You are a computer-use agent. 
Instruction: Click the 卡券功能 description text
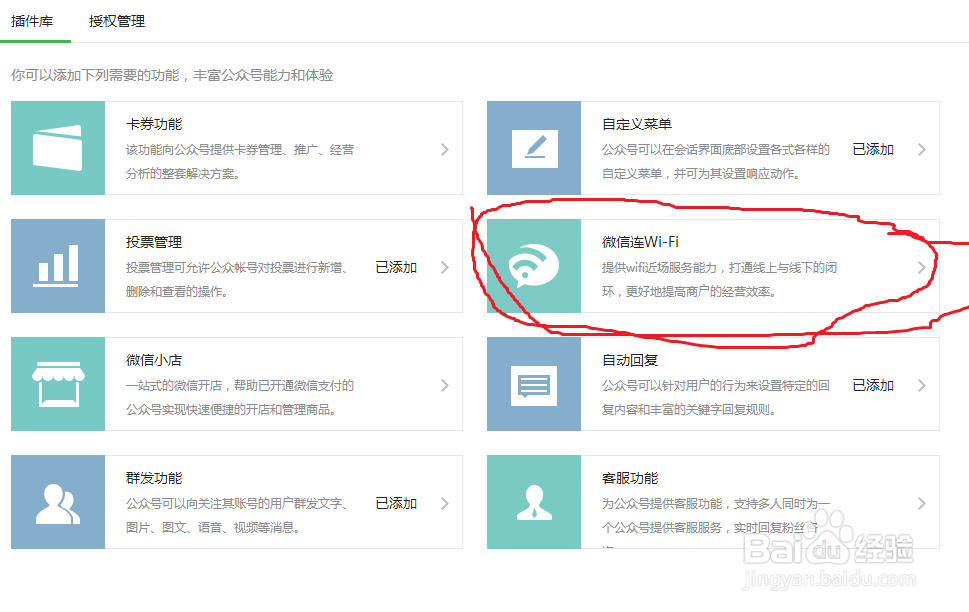[240, 161]
